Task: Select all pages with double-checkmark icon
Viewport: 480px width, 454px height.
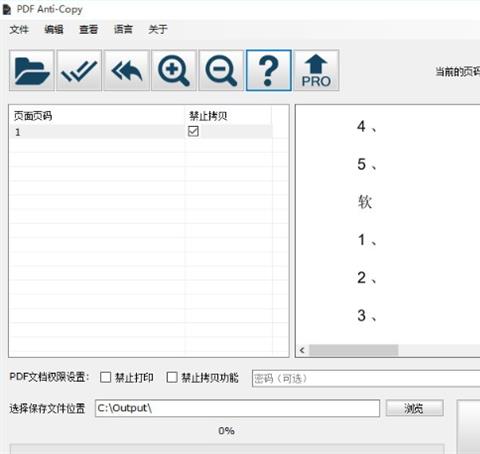Action: [x=79, y=70]
